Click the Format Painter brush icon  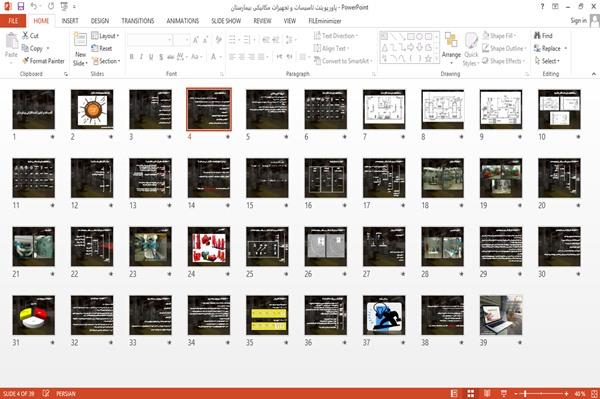click(26, 61)
